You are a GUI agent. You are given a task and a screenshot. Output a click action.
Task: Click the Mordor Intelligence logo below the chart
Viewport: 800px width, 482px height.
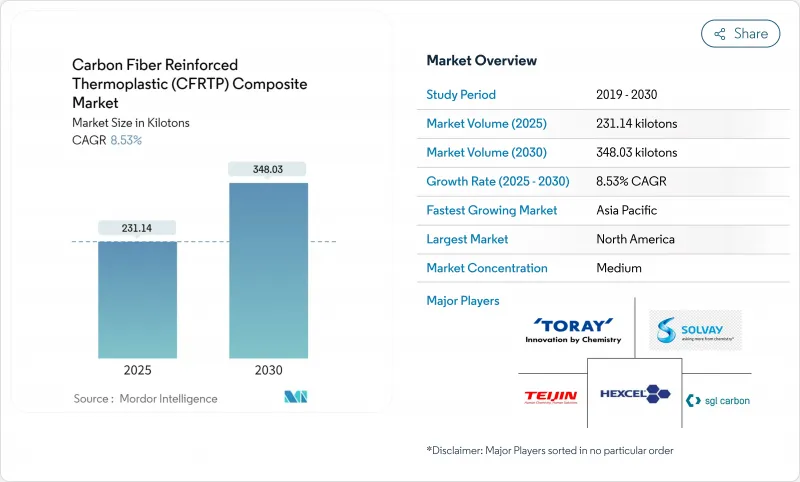coord(295,398)
